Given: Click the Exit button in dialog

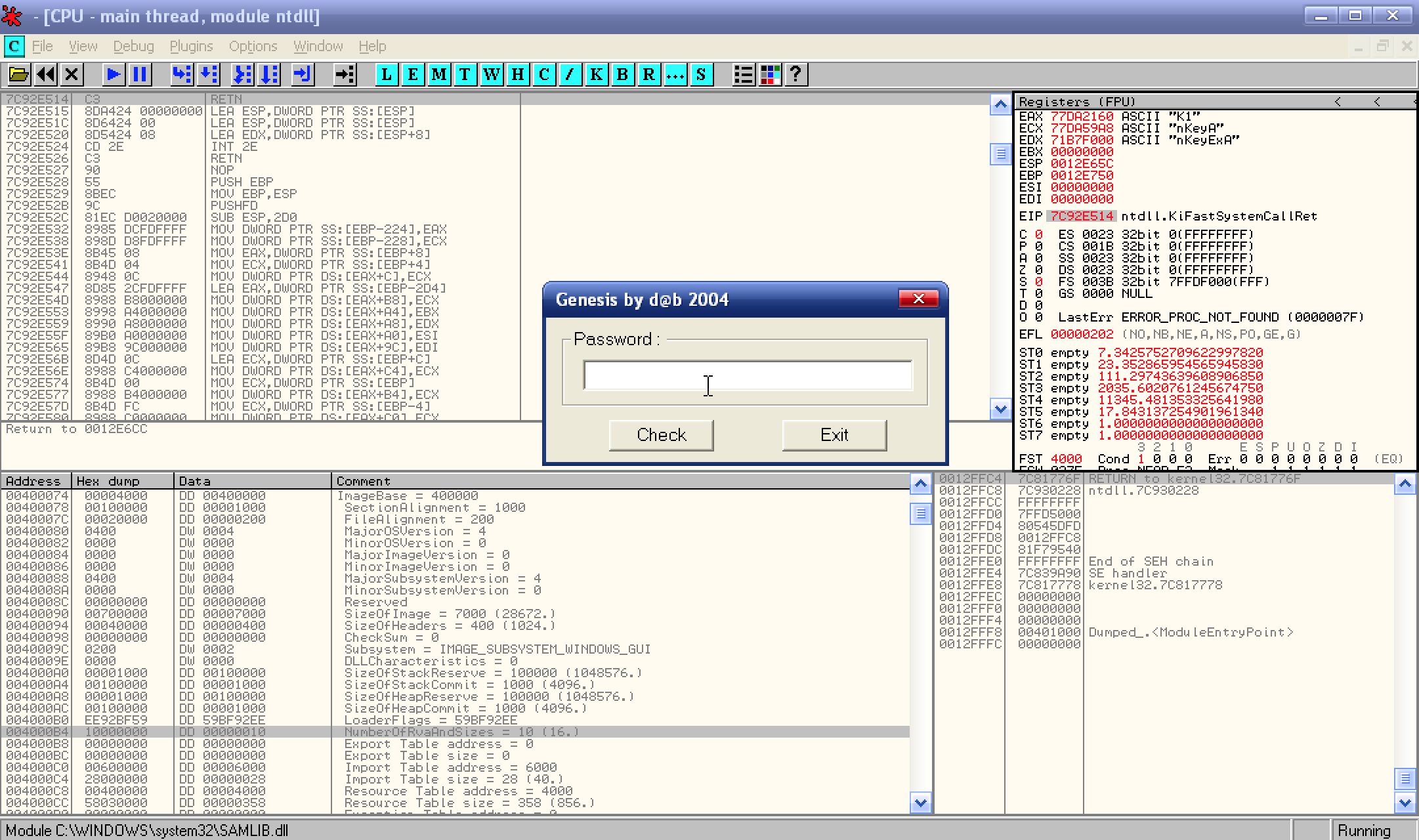Looking at the screenshot, I should click(834, 435).
